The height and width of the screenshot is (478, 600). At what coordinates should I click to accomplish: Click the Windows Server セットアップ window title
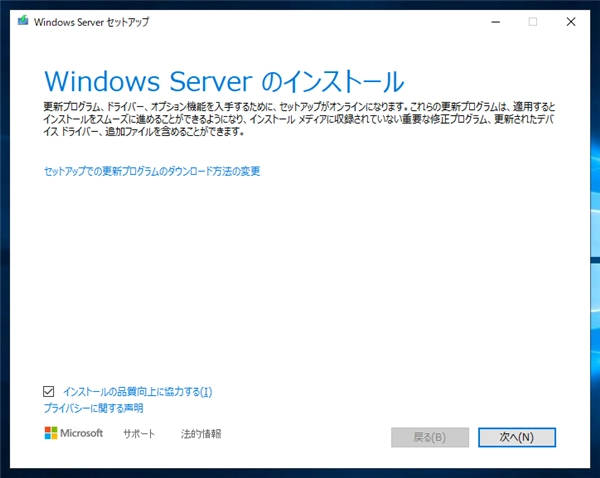[x=91, y=22]
